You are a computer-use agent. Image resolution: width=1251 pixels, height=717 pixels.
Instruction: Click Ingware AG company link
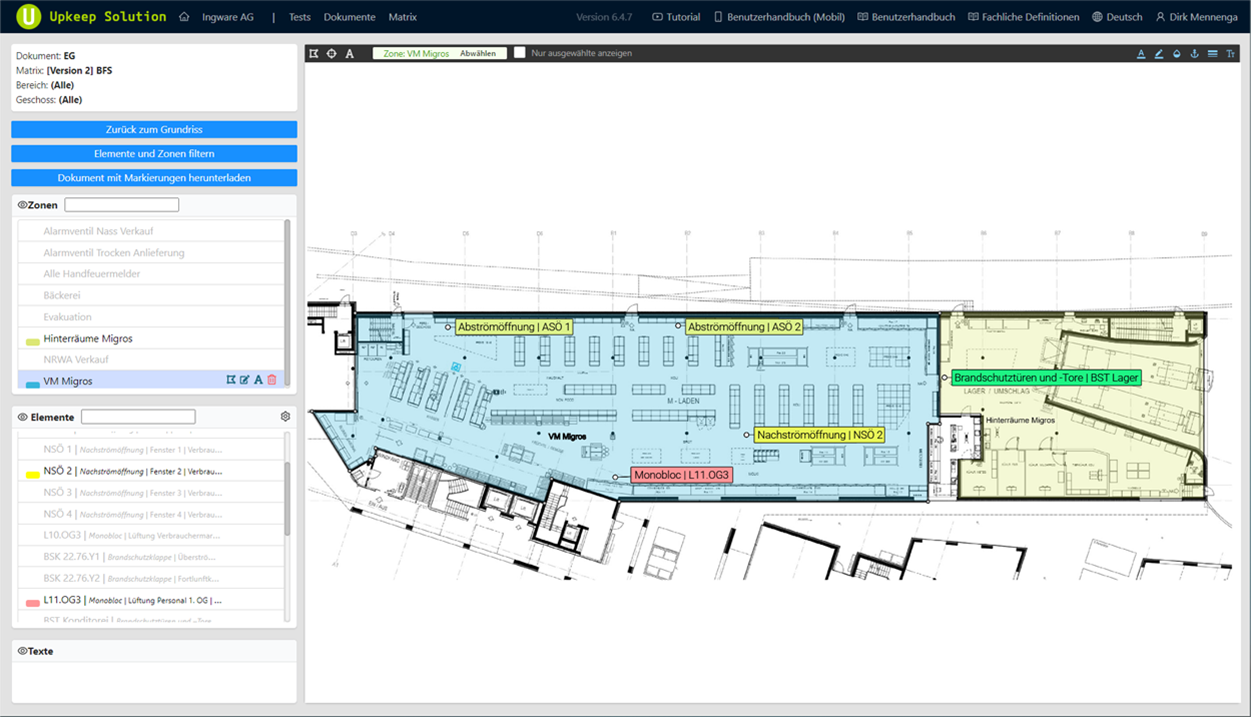pos(228,17)
